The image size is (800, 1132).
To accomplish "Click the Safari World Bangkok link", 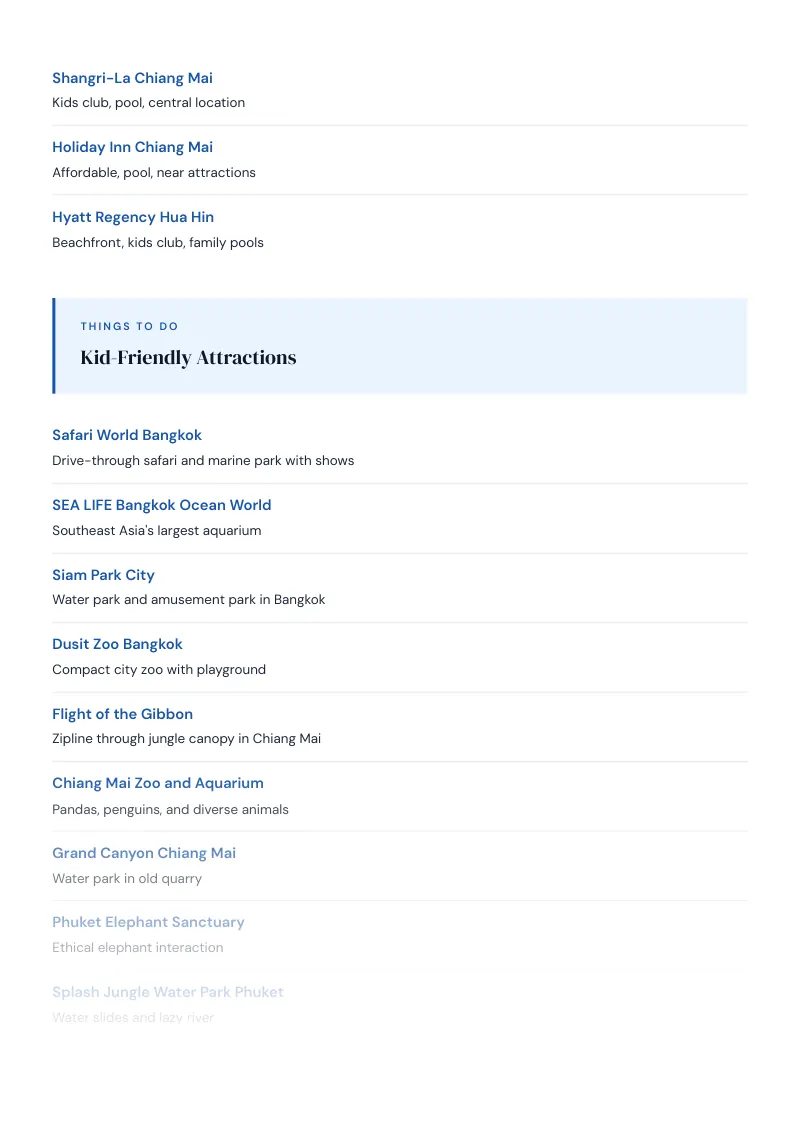I will pyautogui.click(x=126, y=435).
